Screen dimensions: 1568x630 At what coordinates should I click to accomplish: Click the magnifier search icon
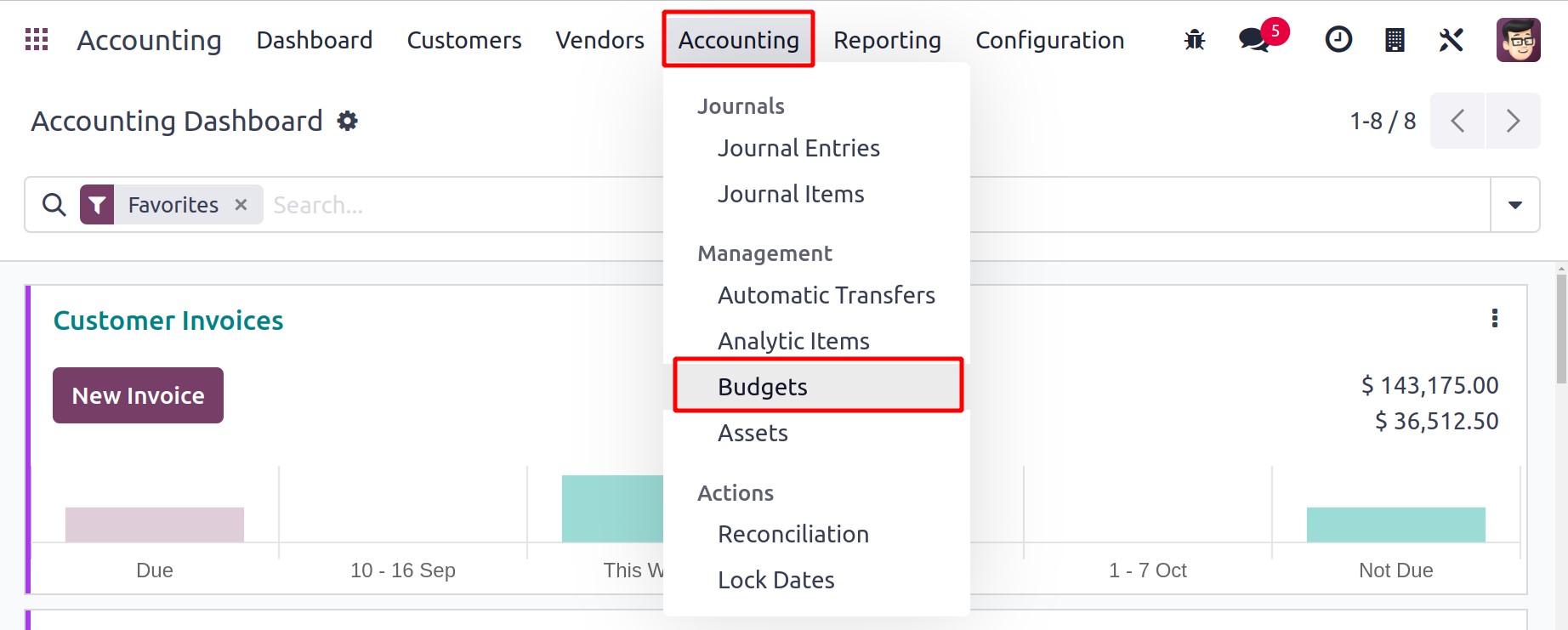(x=54, y=205)
